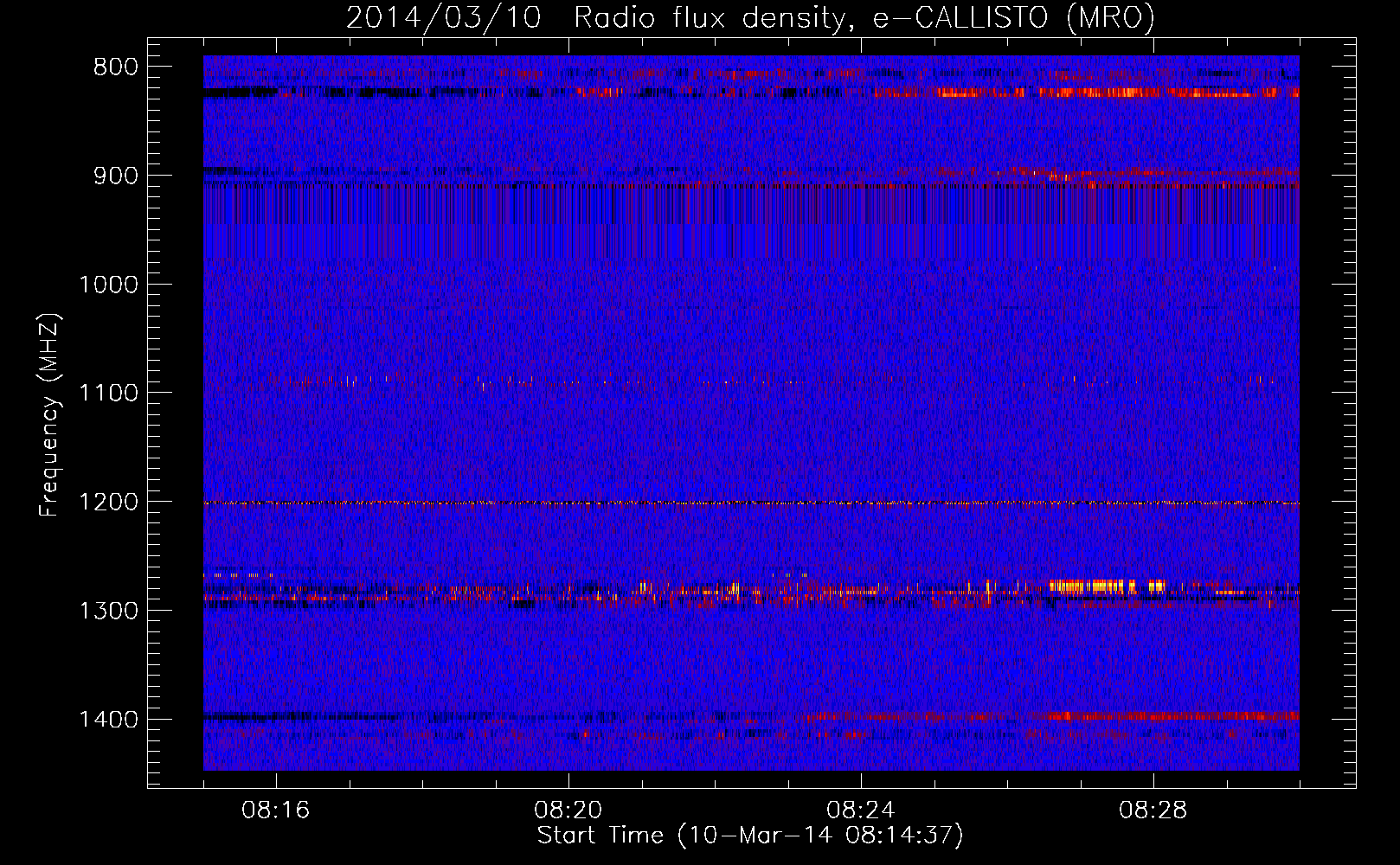Click the plot title "2014/03/10 Radio flux density, e-CALLISTO (MRO)"
This screenshot has width=1400, height=865.
[750, 17]
